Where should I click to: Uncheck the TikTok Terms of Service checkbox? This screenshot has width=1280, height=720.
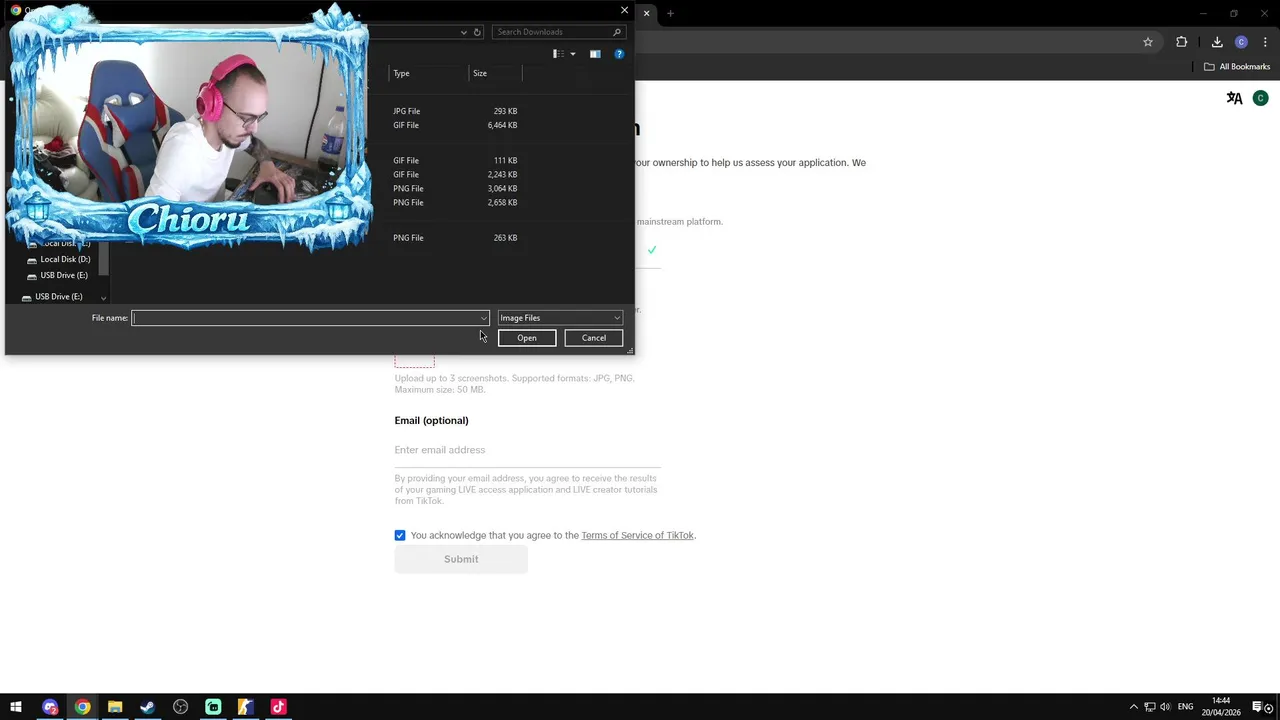point(400,536)
